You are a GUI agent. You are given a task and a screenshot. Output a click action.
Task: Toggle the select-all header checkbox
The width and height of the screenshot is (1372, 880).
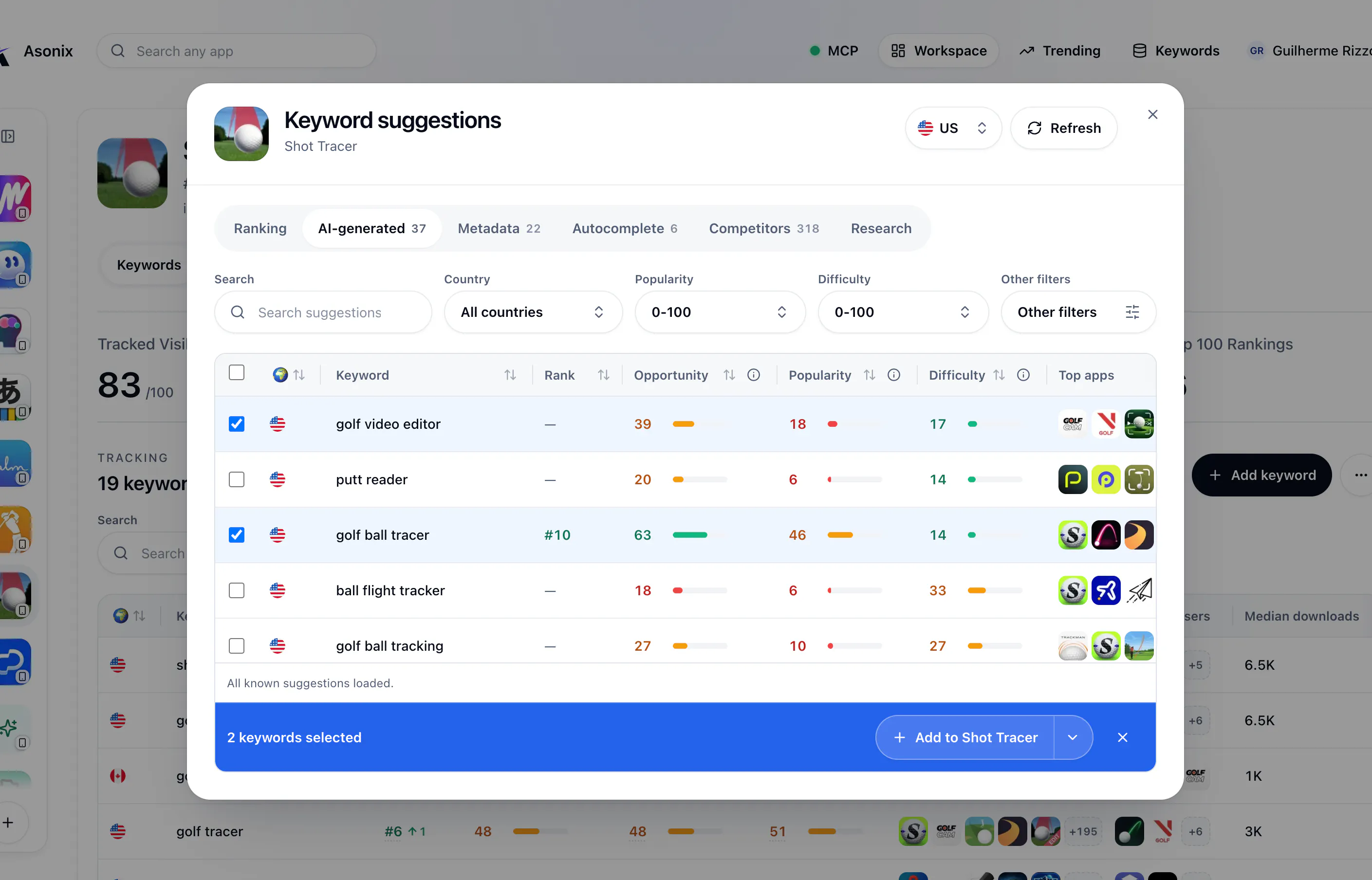pyautogui.click(x=237, y=372)
